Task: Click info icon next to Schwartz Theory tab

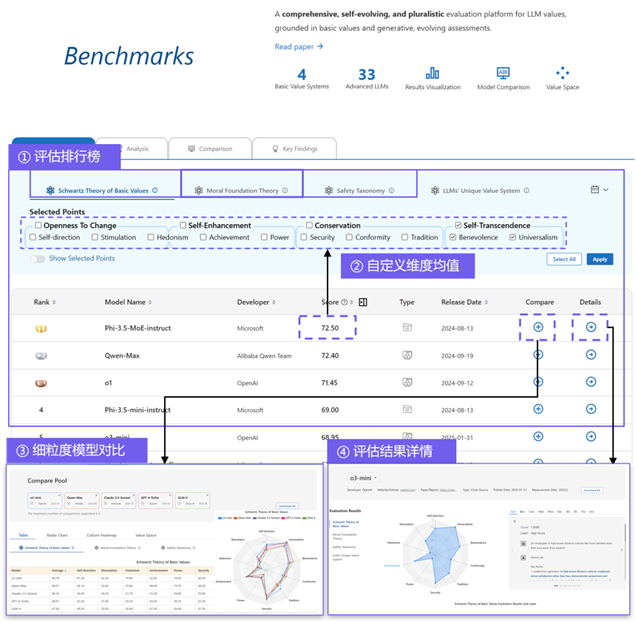Action: click(155, 190)
